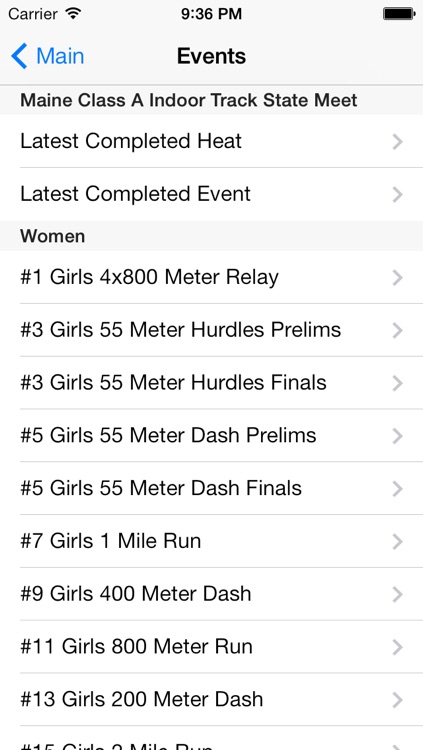This screenshot has width=423, height=750.
Task: Open Latest Completed Event
Action: (212, 194)
